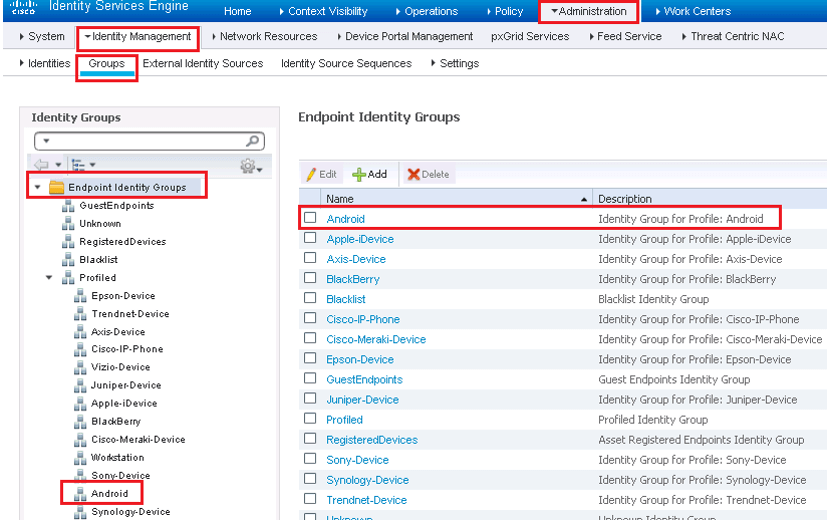Click the RegisteredDevices group icon in tree
The height and width of the screenshot is (527, 827).
tap(68, 242)
